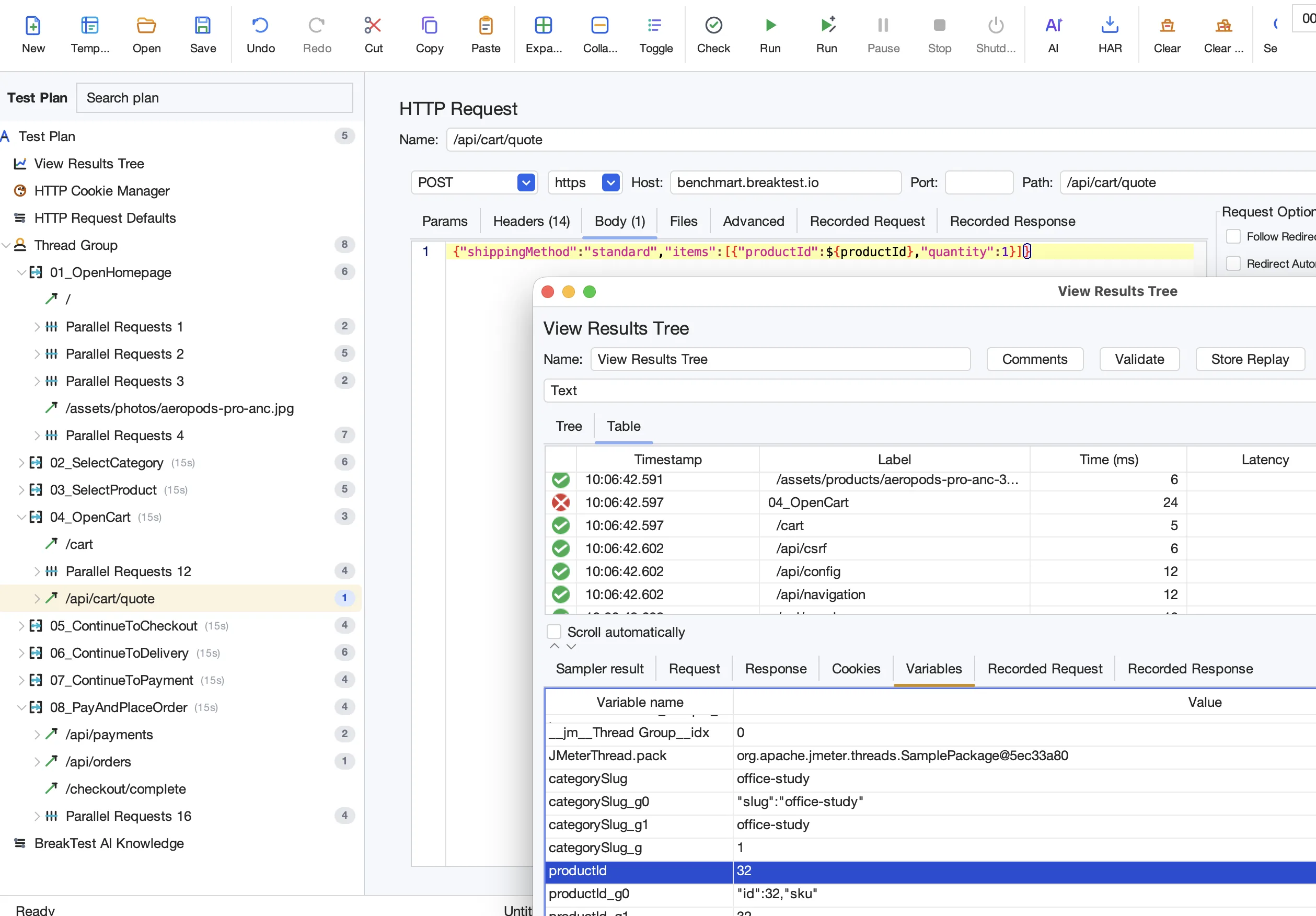
Task: Select the /api/csrf row in results table
Action: (930, 548)
